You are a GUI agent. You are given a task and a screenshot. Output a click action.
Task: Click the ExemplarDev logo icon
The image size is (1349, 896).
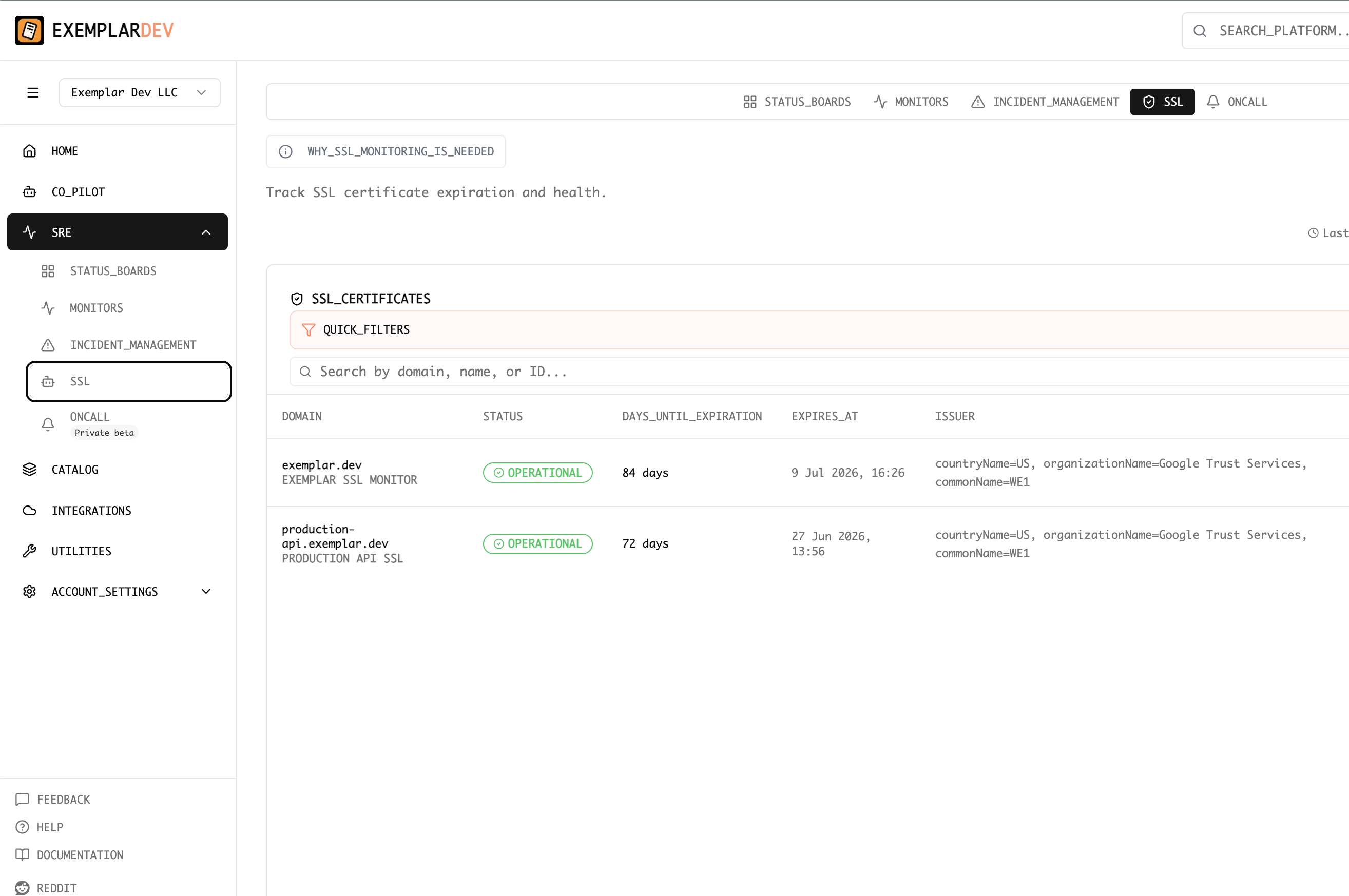[29, 30]
